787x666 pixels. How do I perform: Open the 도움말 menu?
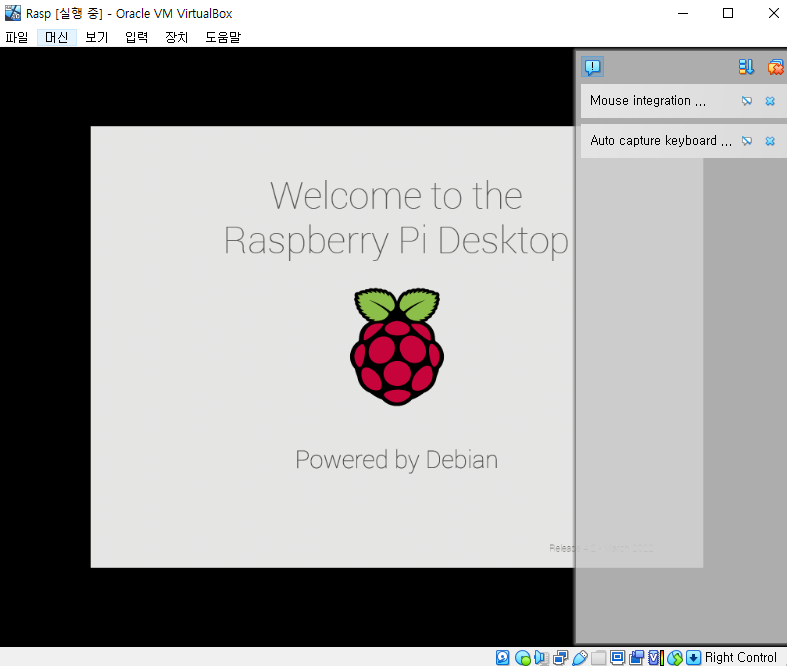[223, 37]
